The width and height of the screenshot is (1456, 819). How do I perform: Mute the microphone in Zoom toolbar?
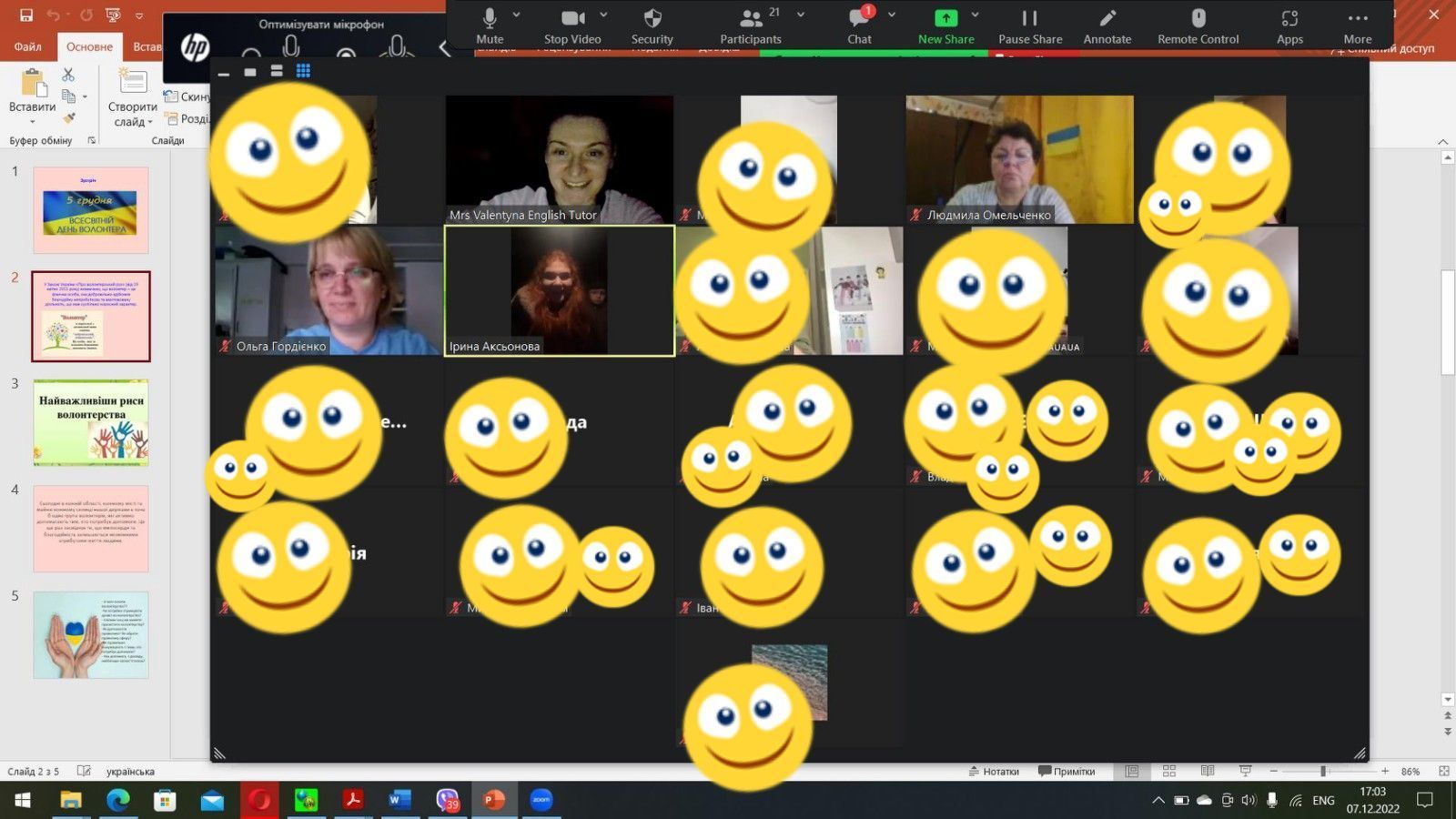tap(490, 25)
